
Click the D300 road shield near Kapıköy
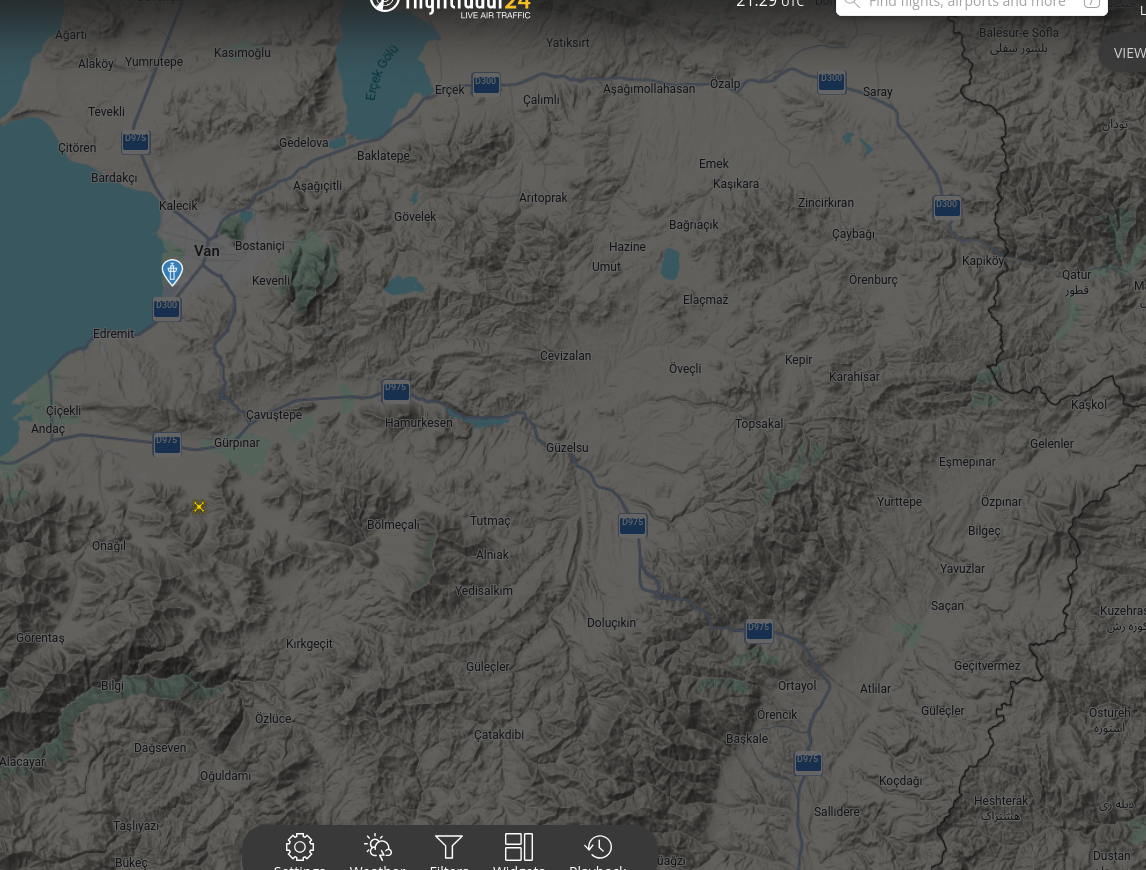tap(946, 206)
